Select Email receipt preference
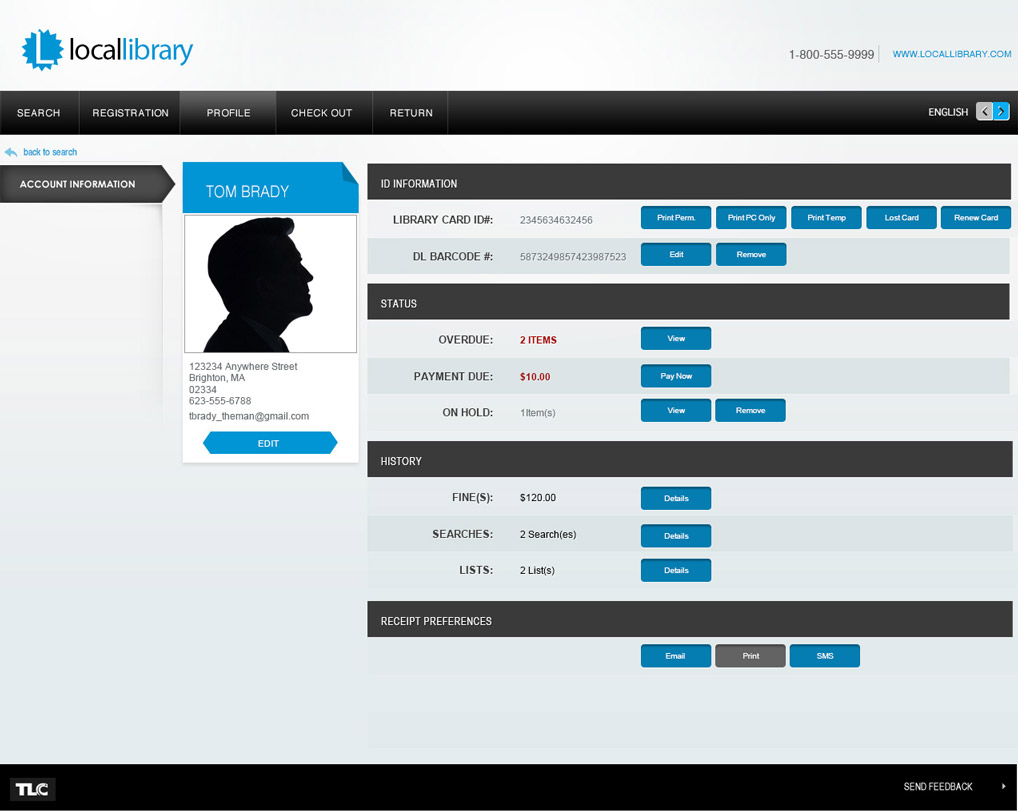The image size is (1018, 811). tap(675, 656)
